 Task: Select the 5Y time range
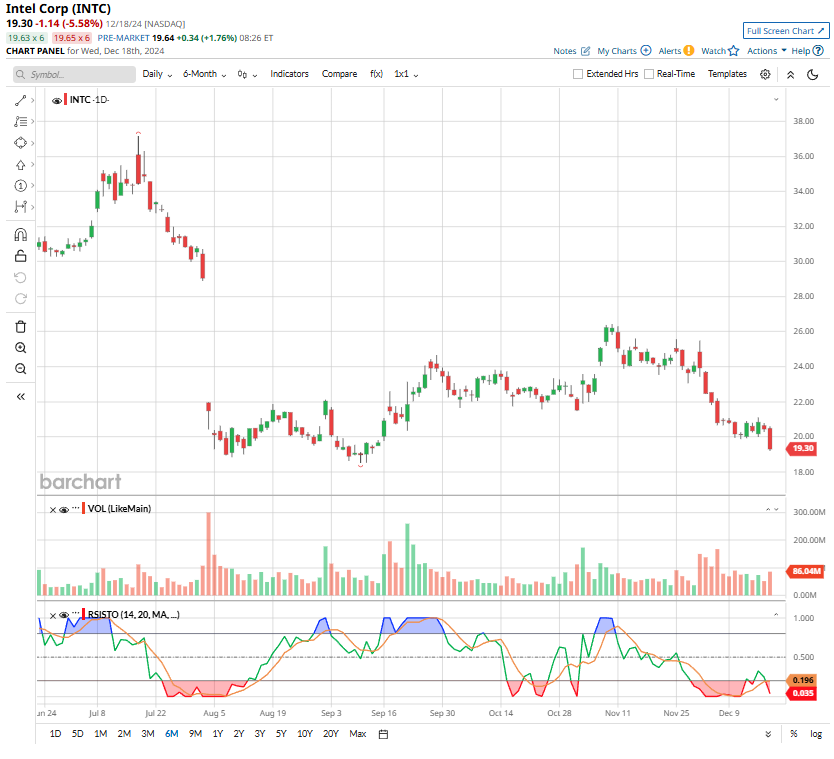pyautogui.click(x=281, y=733)
